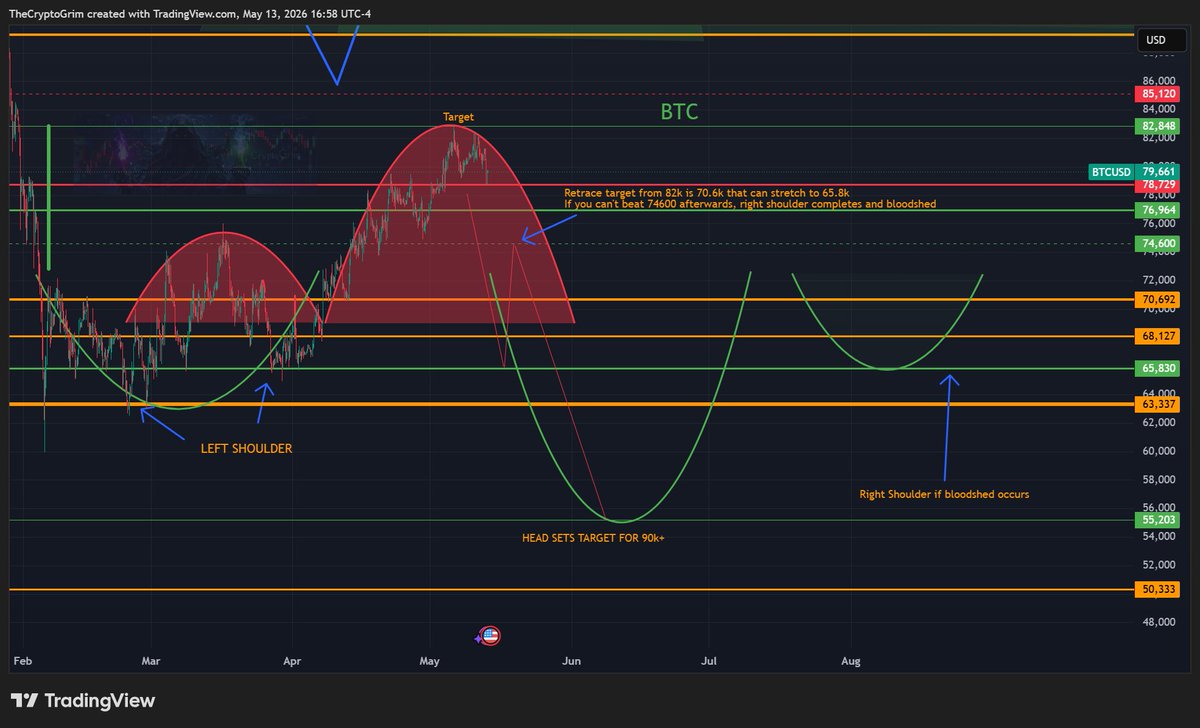Viewport: 1200px width, 728px height.
Task: Select the 79,661 current price label
Action: coord(1157,172)
